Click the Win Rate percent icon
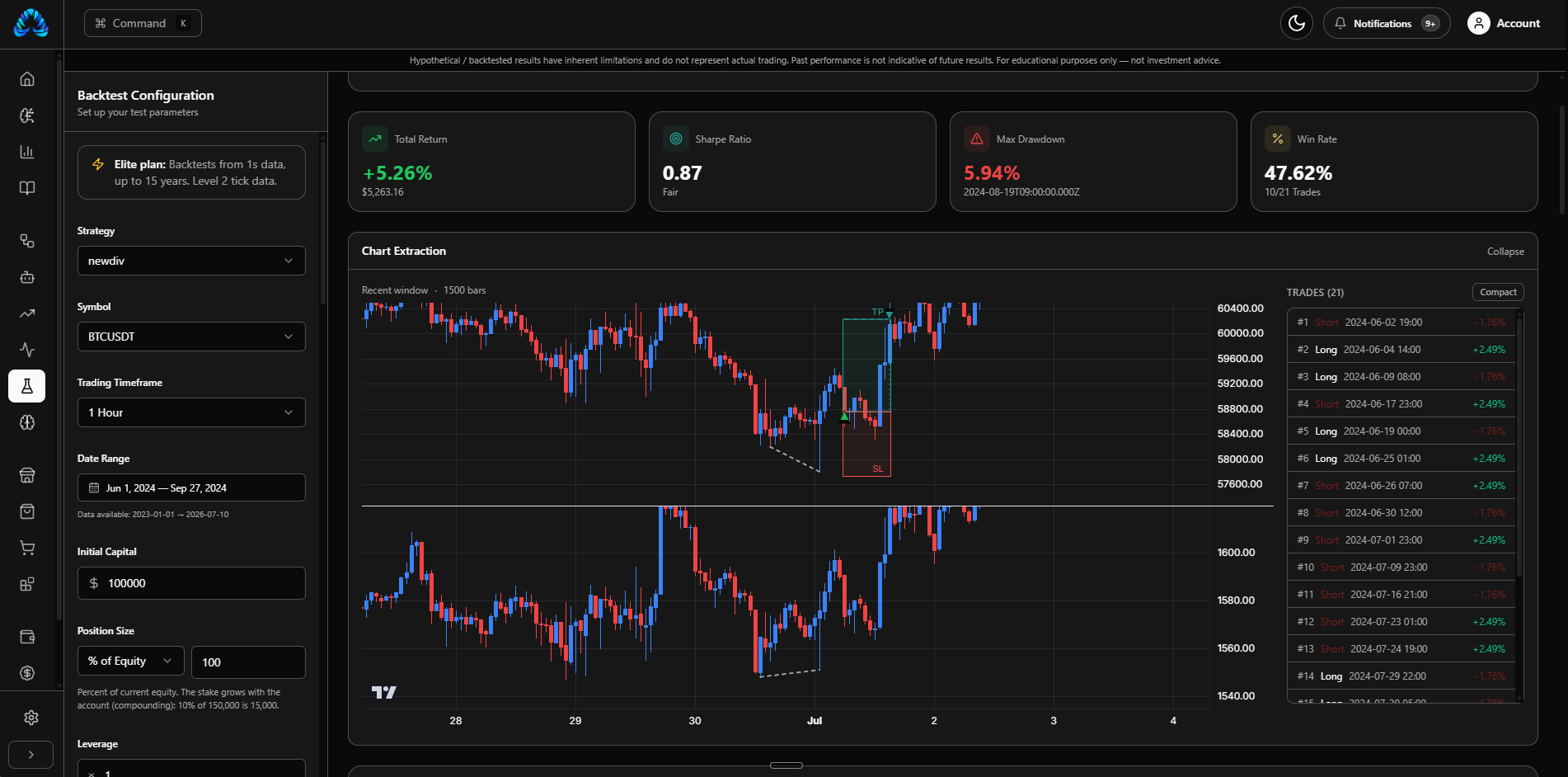The width and height of the screenshot is (1568, 777). click(x=1278, y=139)
